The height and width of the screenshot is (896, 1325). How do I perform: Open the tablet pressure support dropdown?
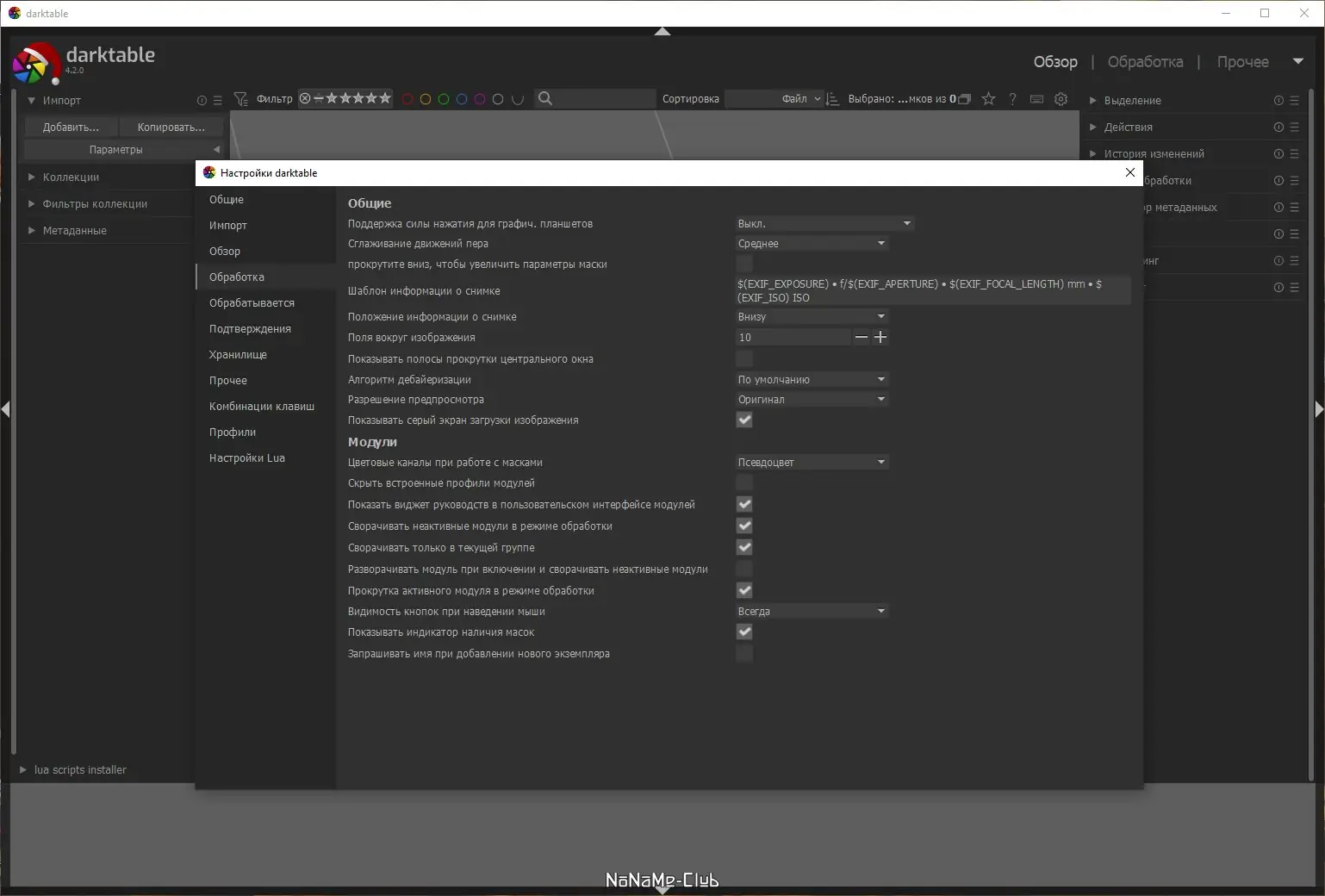(824, 223)
